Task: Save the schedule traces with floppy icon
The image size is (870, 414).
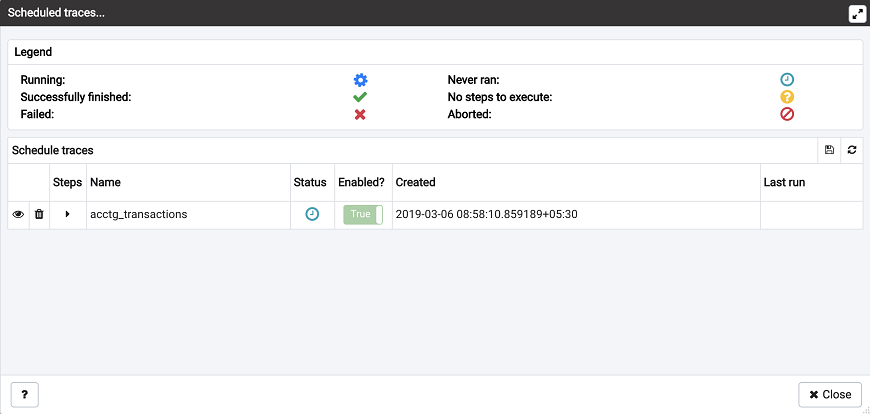Action: click(829, 150)
